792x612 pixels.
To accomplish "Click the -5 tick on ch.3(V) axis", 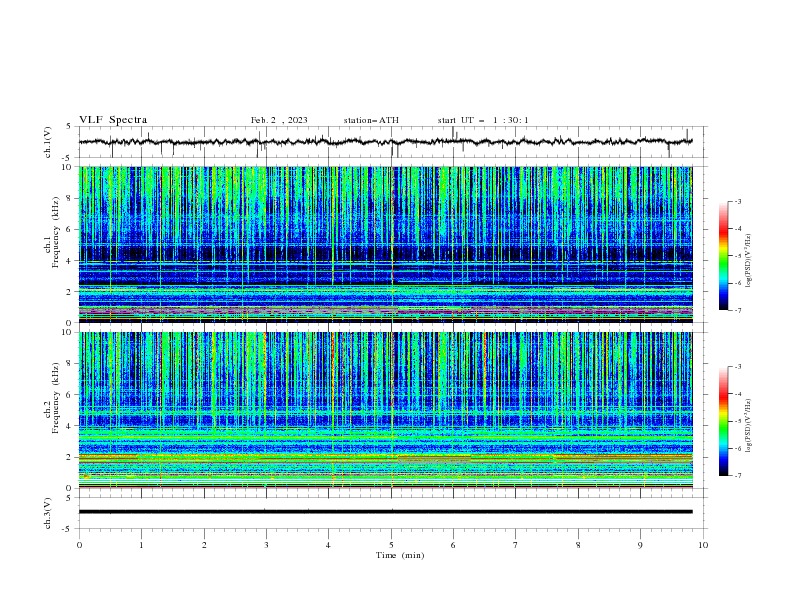I will tap(67, 529).
